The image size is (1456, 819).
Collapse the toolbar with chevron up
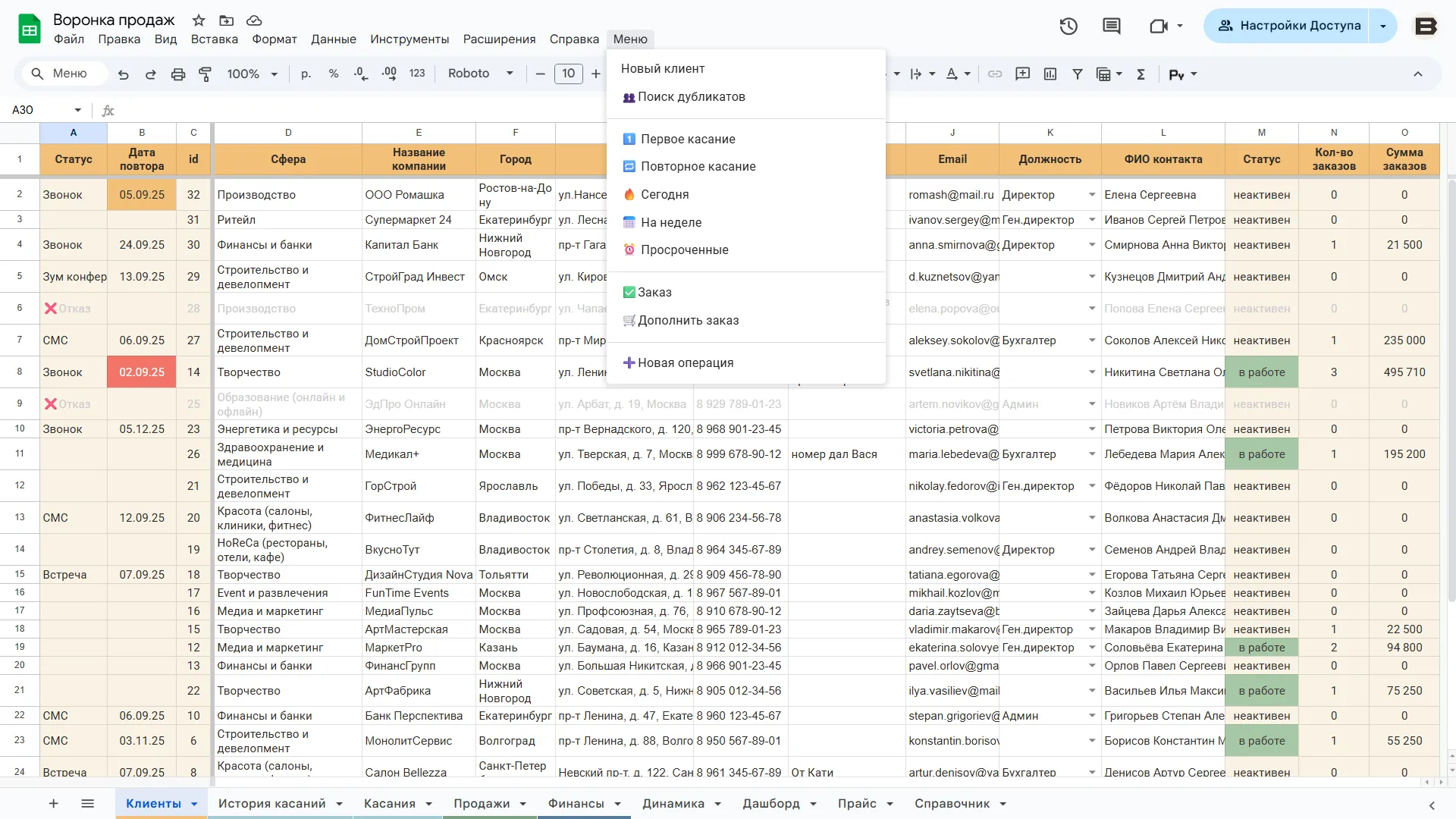(1418, 74)
